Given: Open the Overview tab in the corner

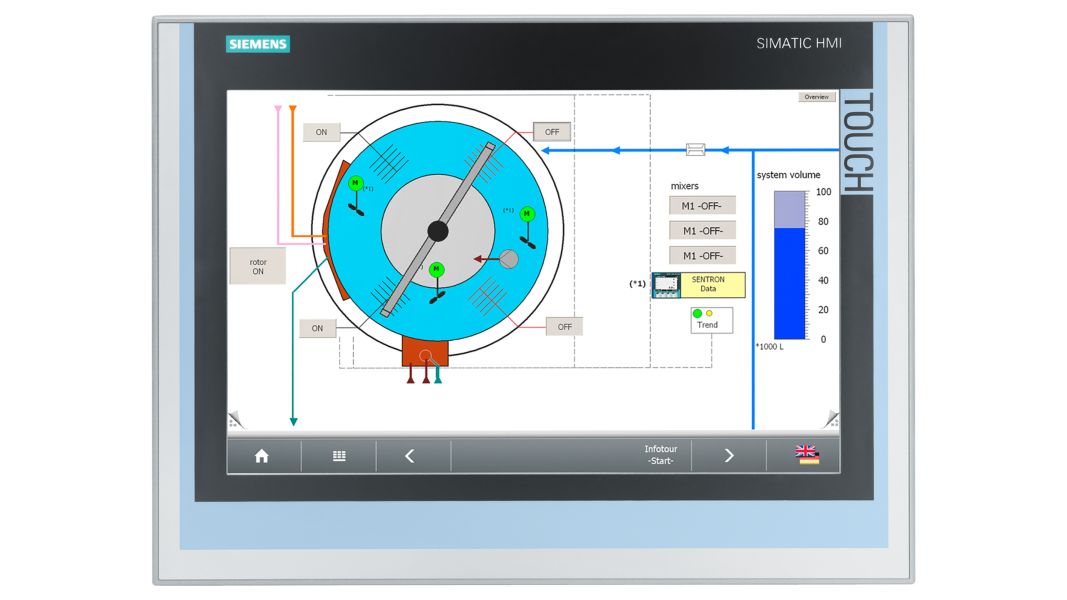Looking at the screenshot, I should [x=816, y=96].
